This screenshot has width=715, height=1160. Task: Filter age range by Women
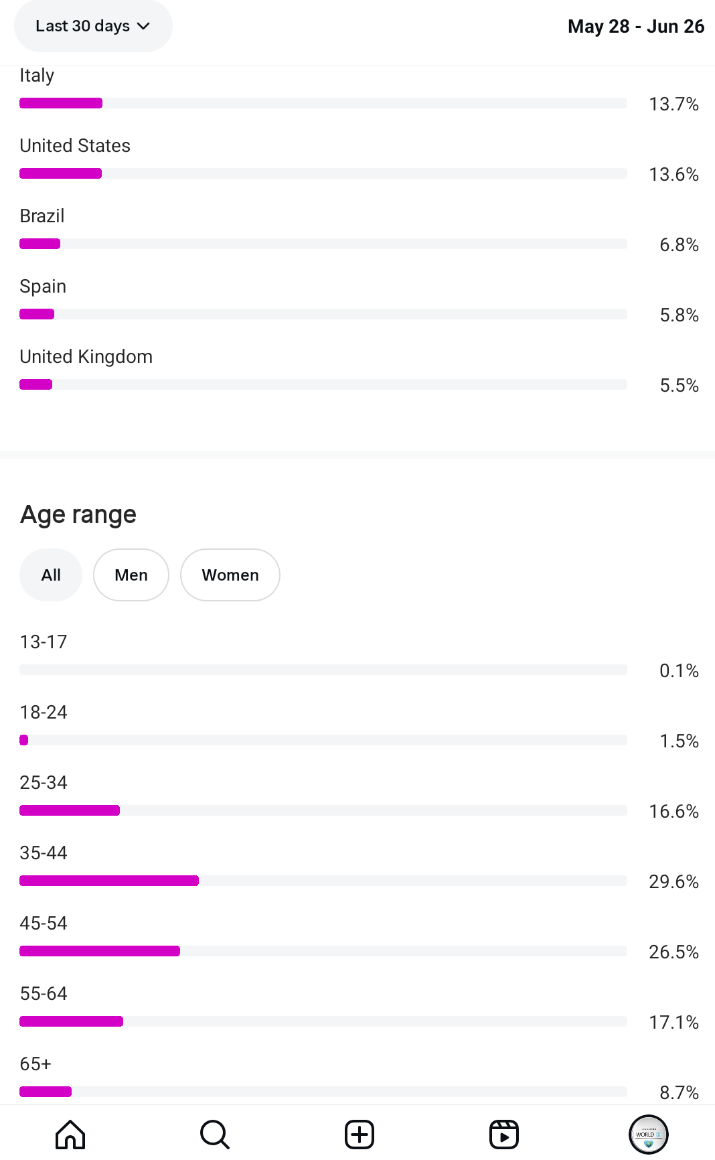tap(230, 575)
